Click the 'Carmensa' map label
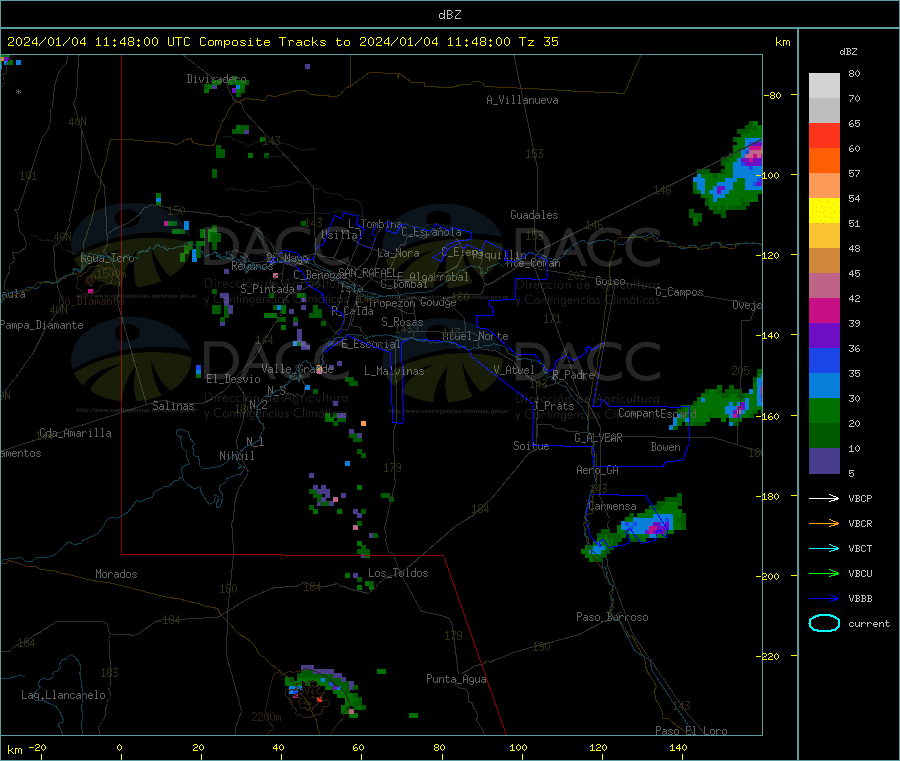Viewport: 900px width, 761px height. pos(612,507)
